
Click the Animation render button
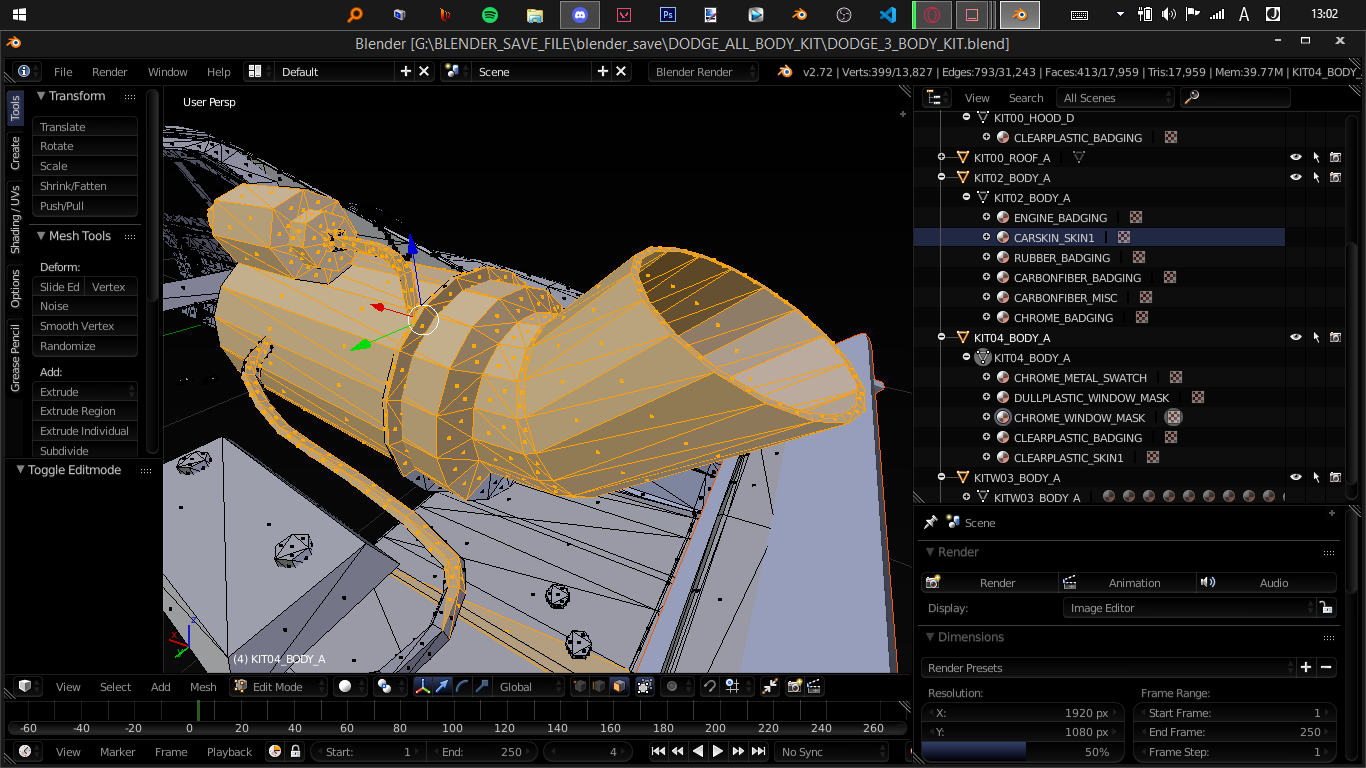tap(1127, 582)
